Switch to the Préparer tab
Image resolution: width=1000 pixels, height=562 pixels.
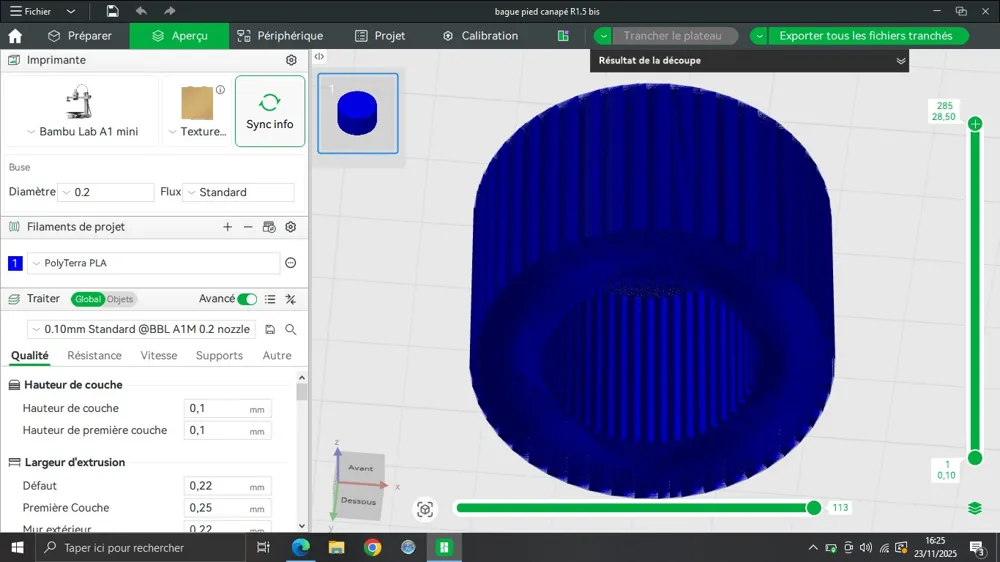click(x=80, y=36)
